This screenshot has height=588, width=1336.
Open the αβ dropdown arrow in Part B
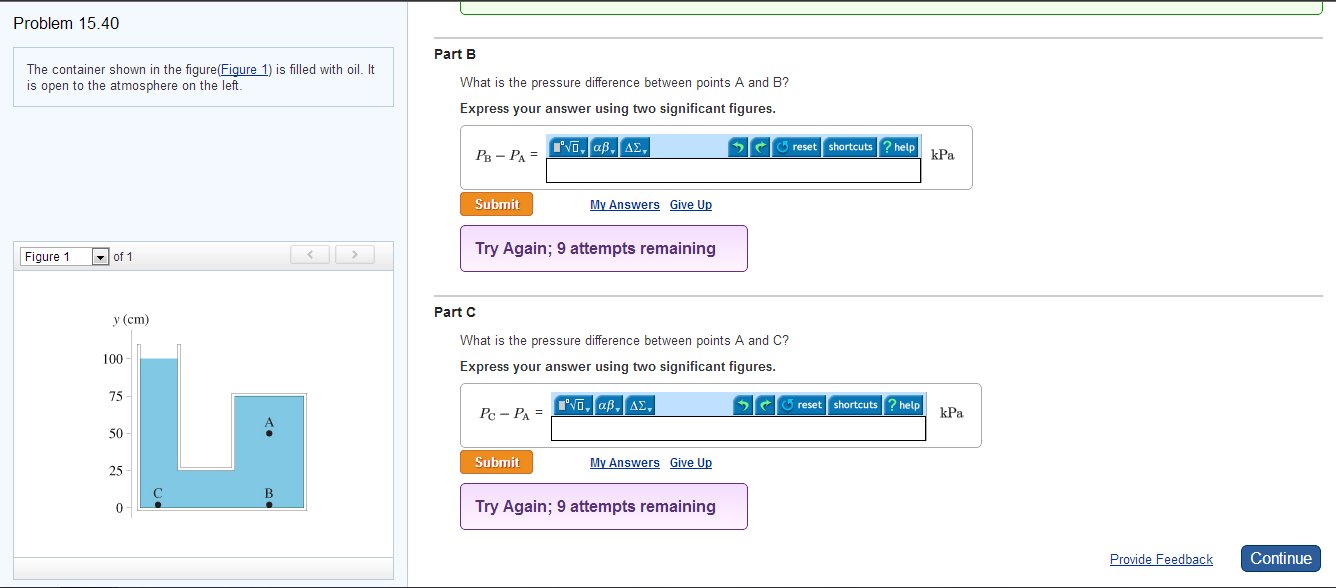point(613,150)
